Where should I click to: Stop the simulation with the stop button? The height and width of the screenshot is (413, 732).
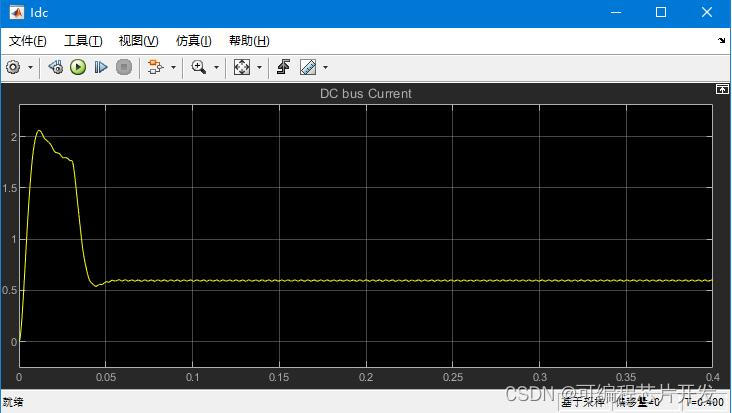[x=124, y=67]
